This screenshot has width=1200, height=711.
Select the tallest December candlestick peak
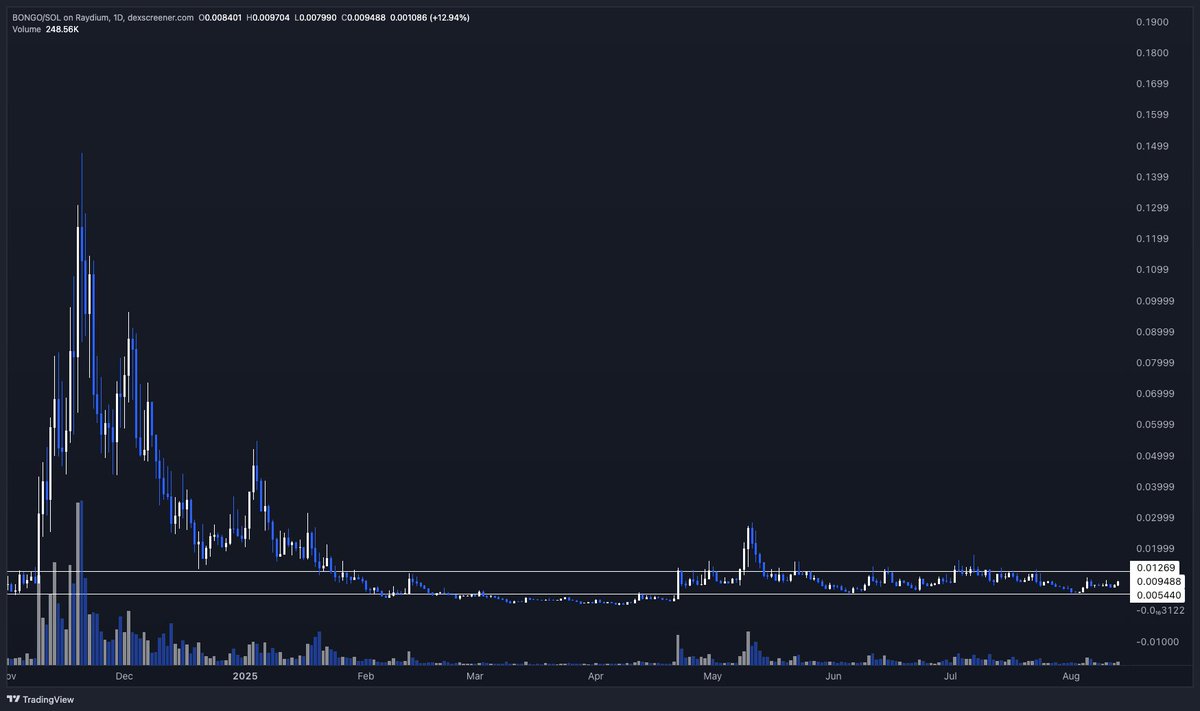82,155
